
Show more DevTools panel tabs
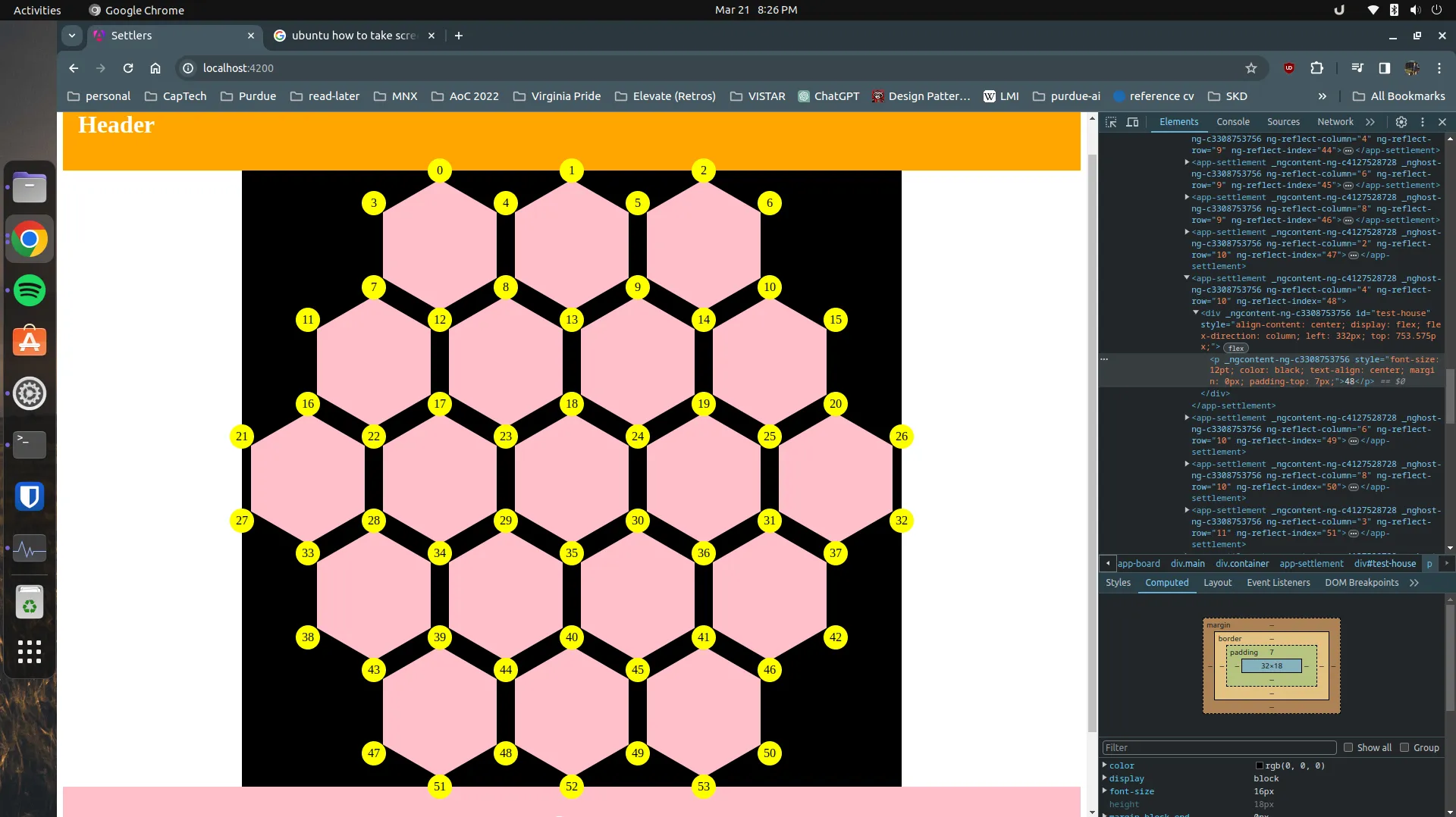tap(1370, 122)
